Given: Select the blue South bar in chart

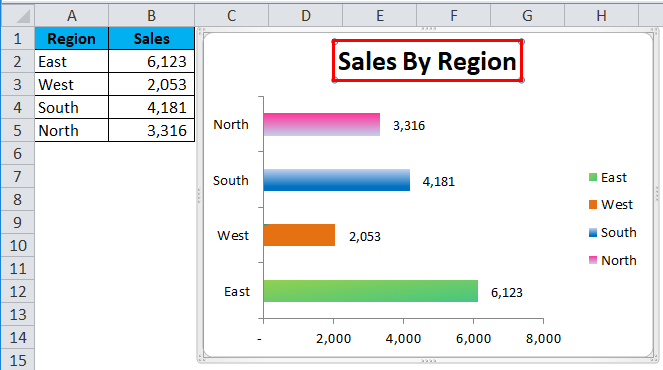Looking at the screenshot, I should click(x=337, y=180).
